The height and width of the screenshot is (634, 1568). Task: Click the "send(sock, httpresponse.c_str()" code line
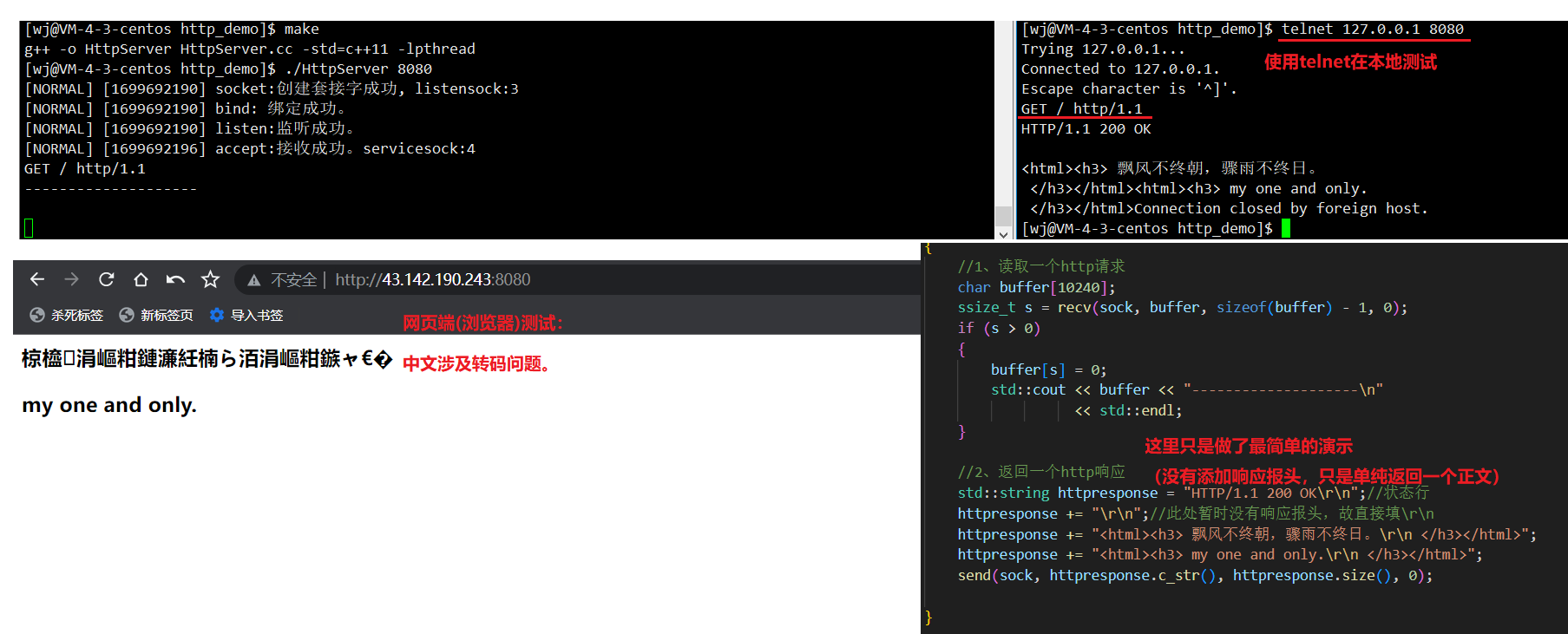pyautogui.click(x=1195, y=575)
